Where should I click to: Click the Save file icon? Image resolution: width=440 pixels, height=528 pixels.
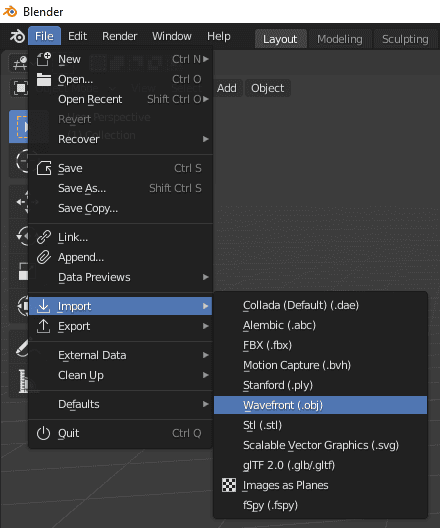coord(44,168)
